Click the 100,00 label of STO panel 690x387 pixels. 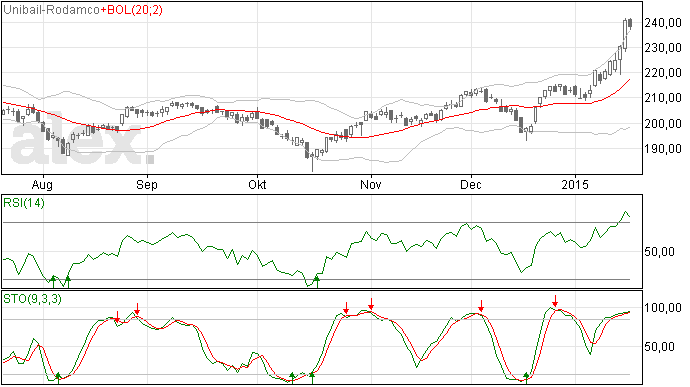[663, 308]
